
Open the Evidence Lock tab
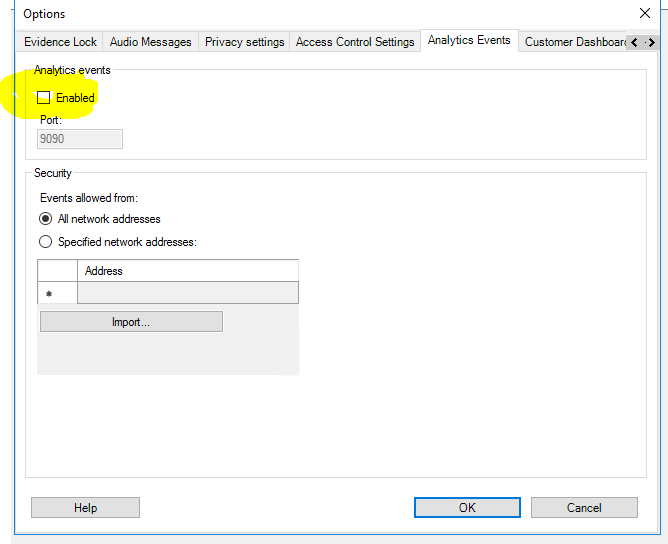tap(60, 42)
